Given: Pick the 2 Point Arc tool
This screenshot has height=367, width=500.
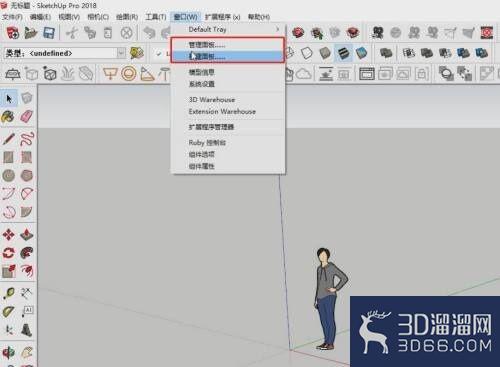Looking at the screenshot, I should (x=27, y=193).
